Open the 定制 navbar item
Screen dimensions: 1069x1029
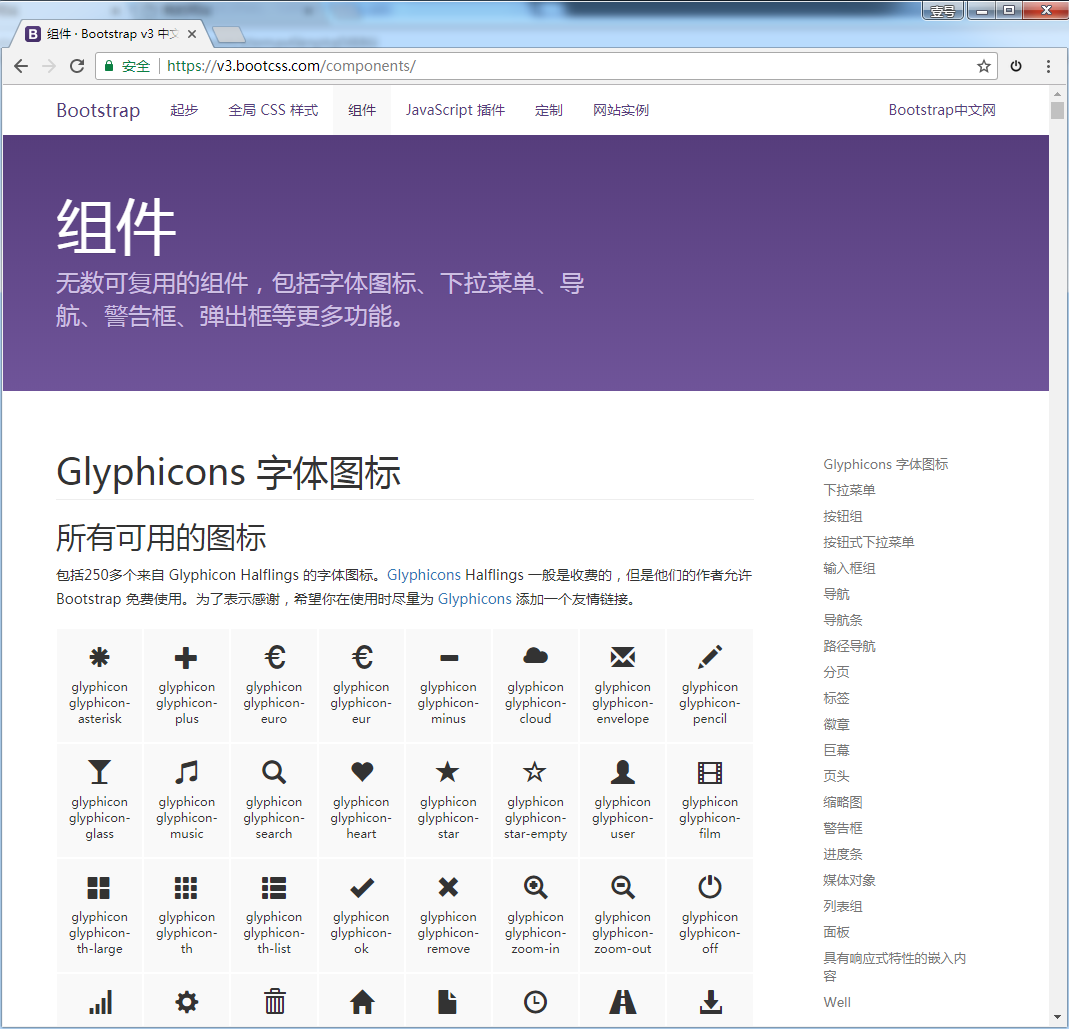(549, 110)
